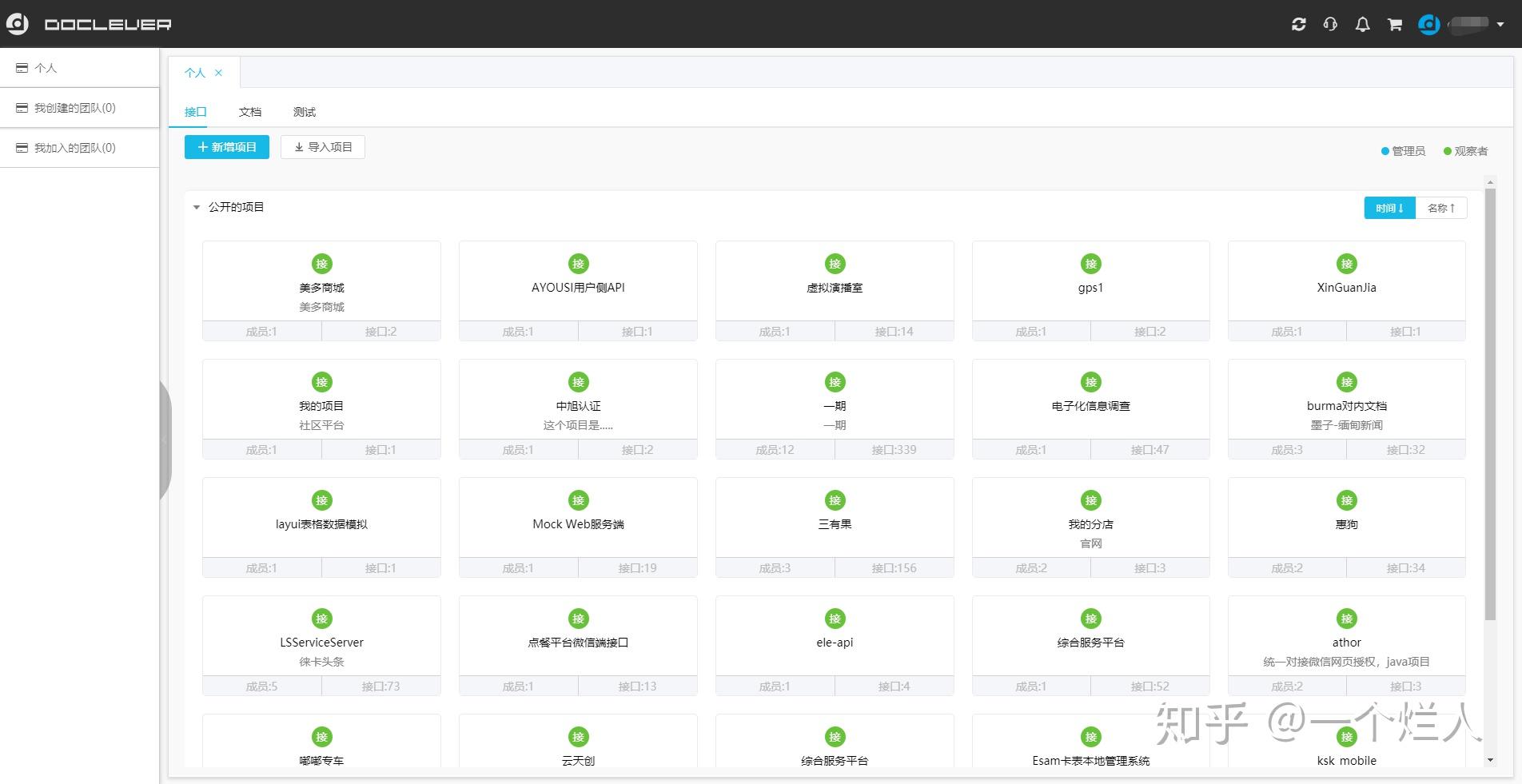The width and height of the screenshot is (1522, 784).
Task: Open the customer support headset icon
Action: pos(1330,25)
